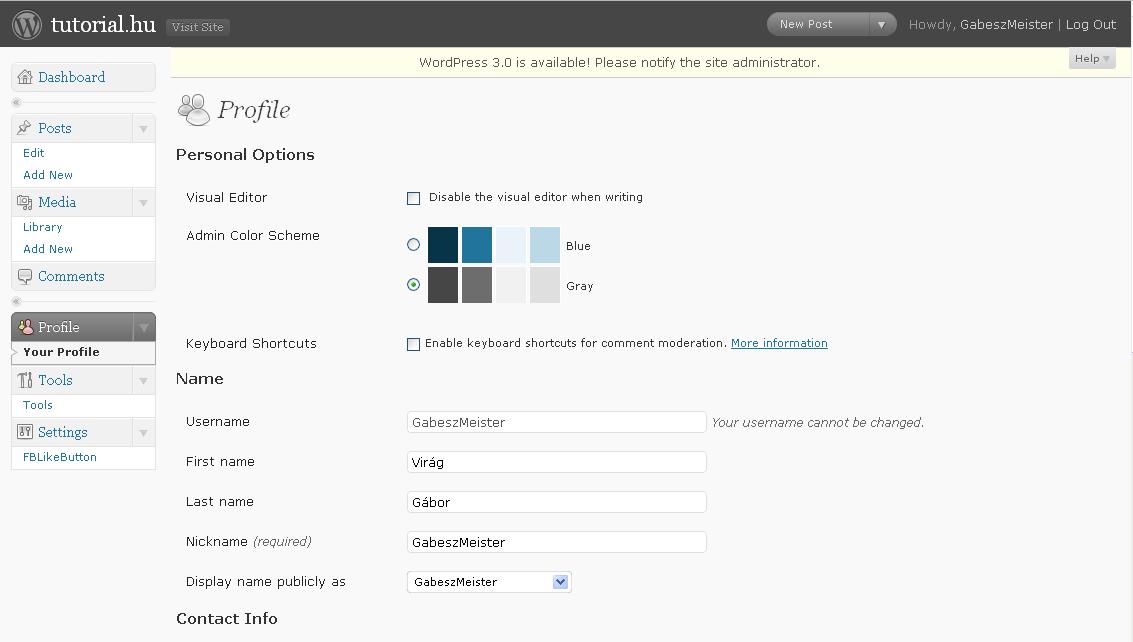
Task: Click the Profile users icon in sidebar
Action: pyautogui.click(x=25, y=327)
